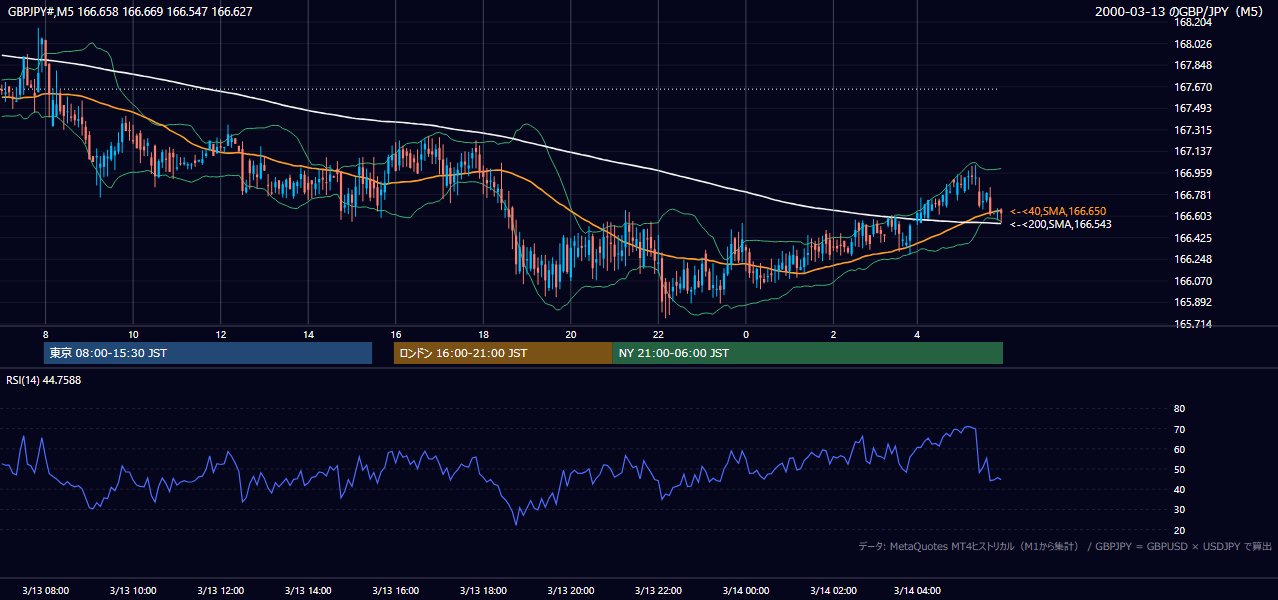Screen dimensions: 1278x600
Task: Click price level 167.670 on the axis
Action: [x=1193, y=87]
